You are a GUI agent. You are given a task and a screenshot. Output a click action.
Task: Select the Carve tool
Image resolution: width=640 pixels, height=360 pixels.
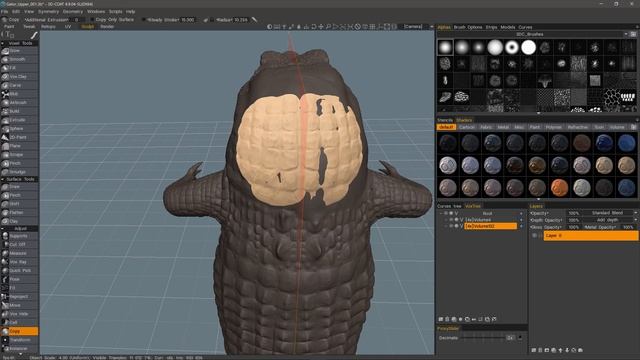point(20,85)
